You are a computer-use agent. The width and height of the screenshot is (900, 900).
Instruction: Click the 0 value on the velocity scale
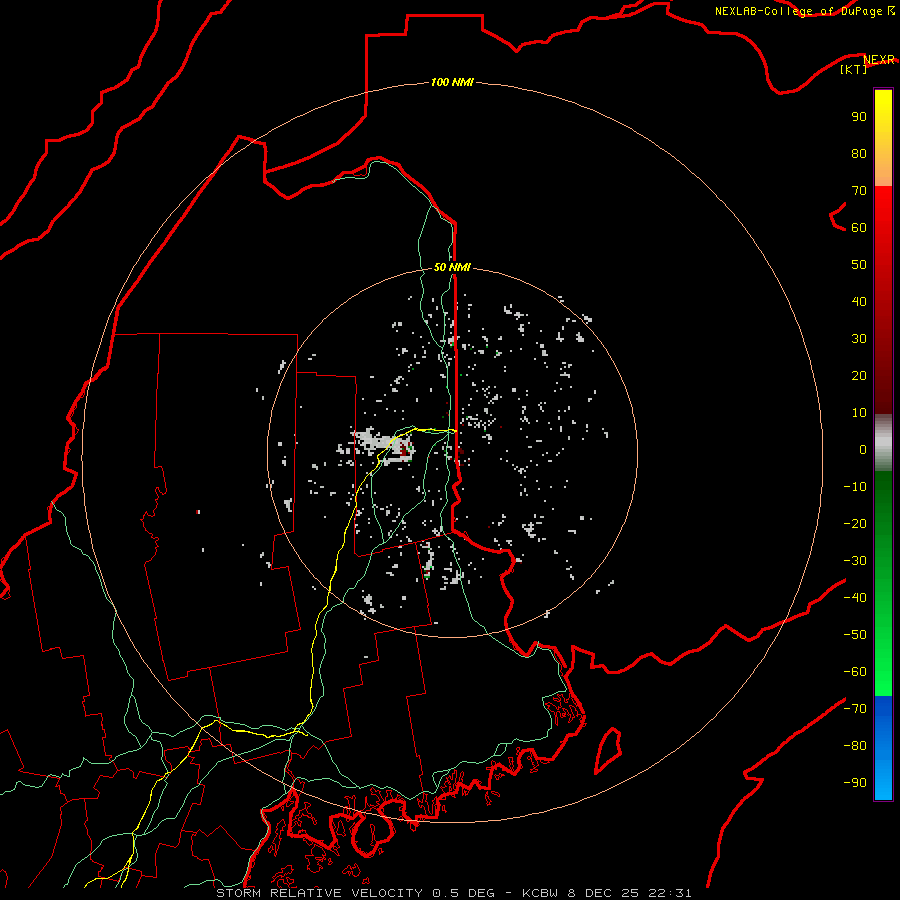863,450
